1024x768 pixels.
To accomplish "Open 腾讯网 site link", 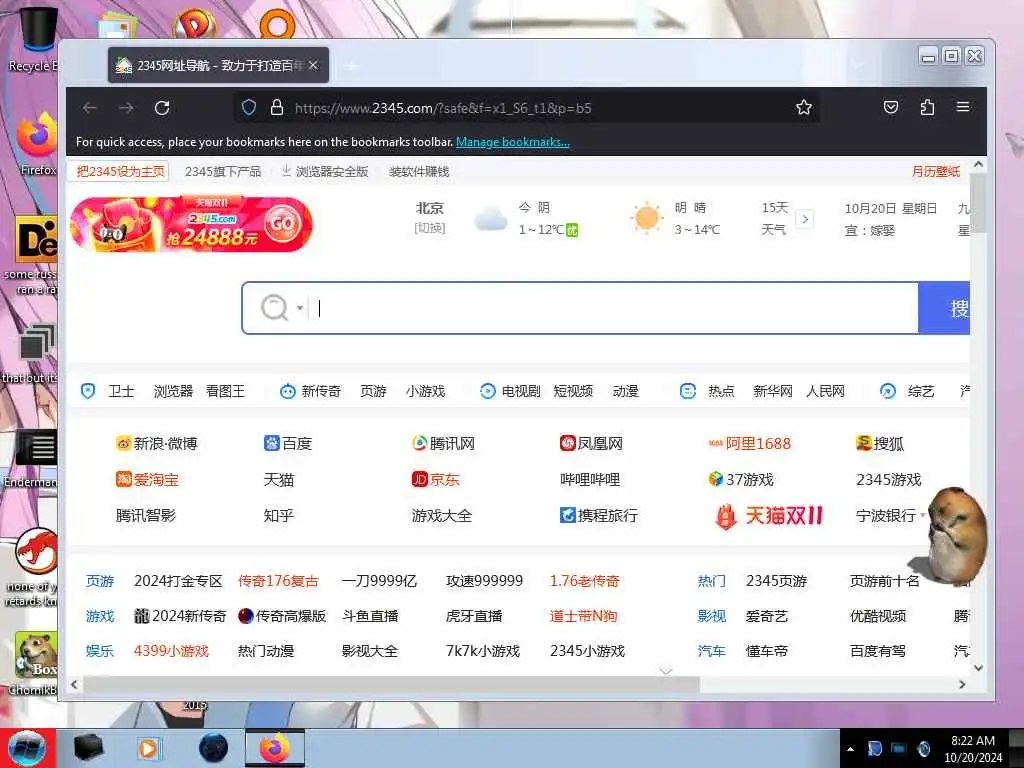I will click(x=443, y=443).
